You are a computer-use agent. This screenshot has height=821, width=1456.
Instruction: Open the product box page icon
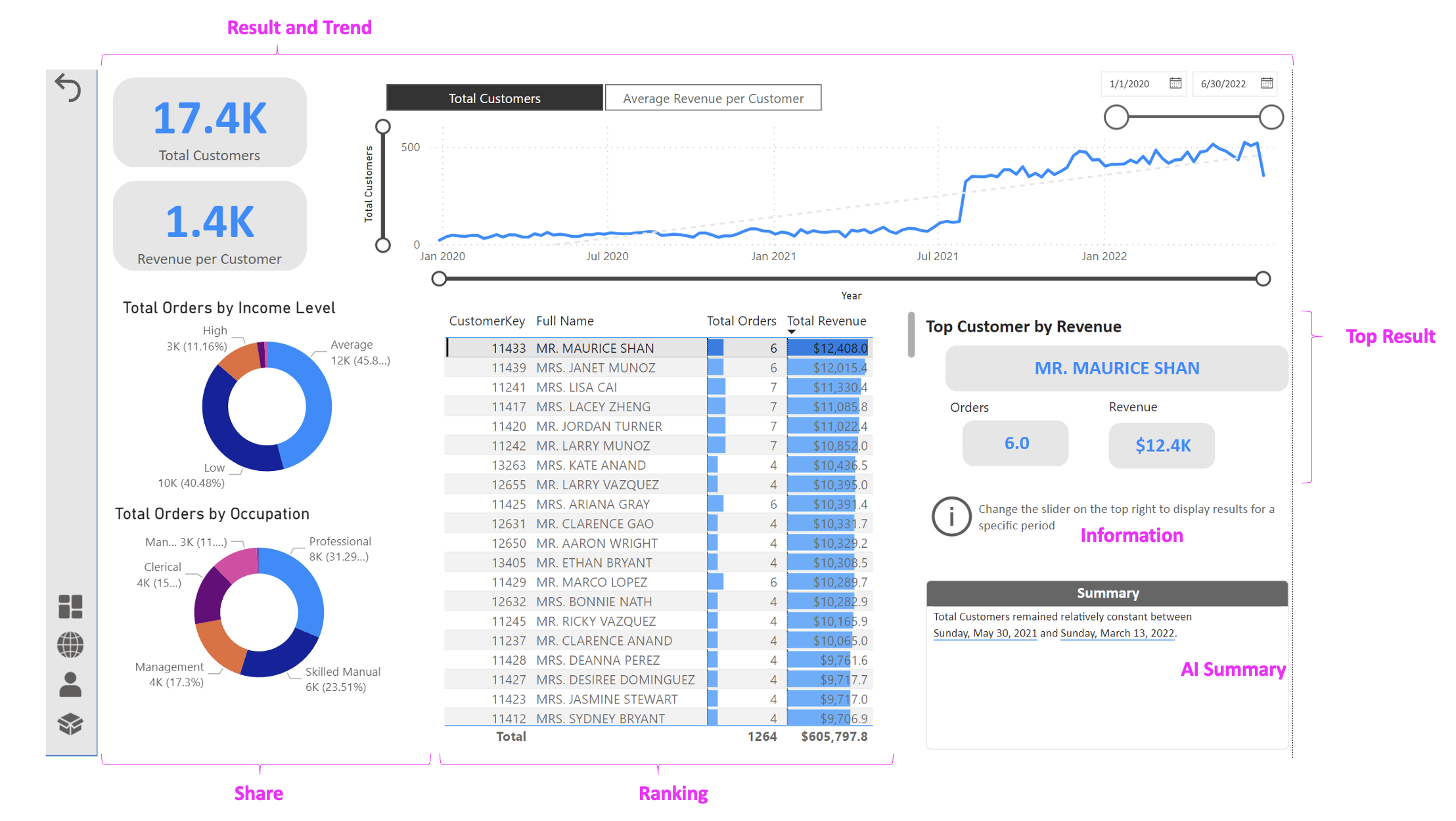tap(70, 724)
